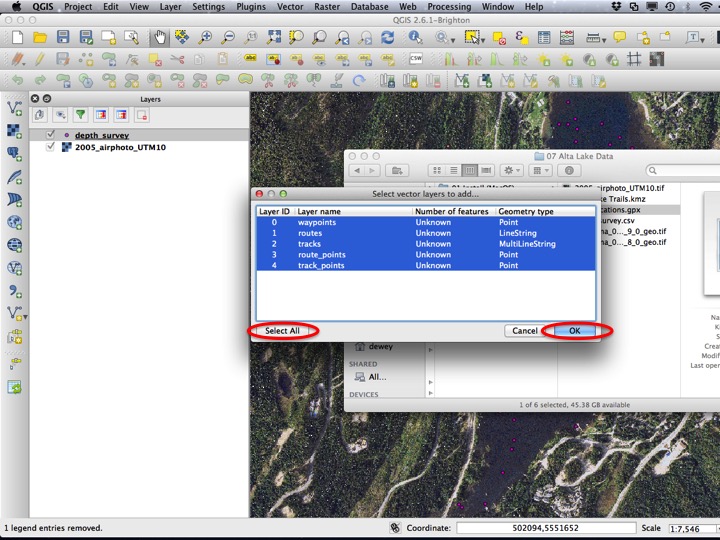Select the Identify Features tool

[415, 37]
